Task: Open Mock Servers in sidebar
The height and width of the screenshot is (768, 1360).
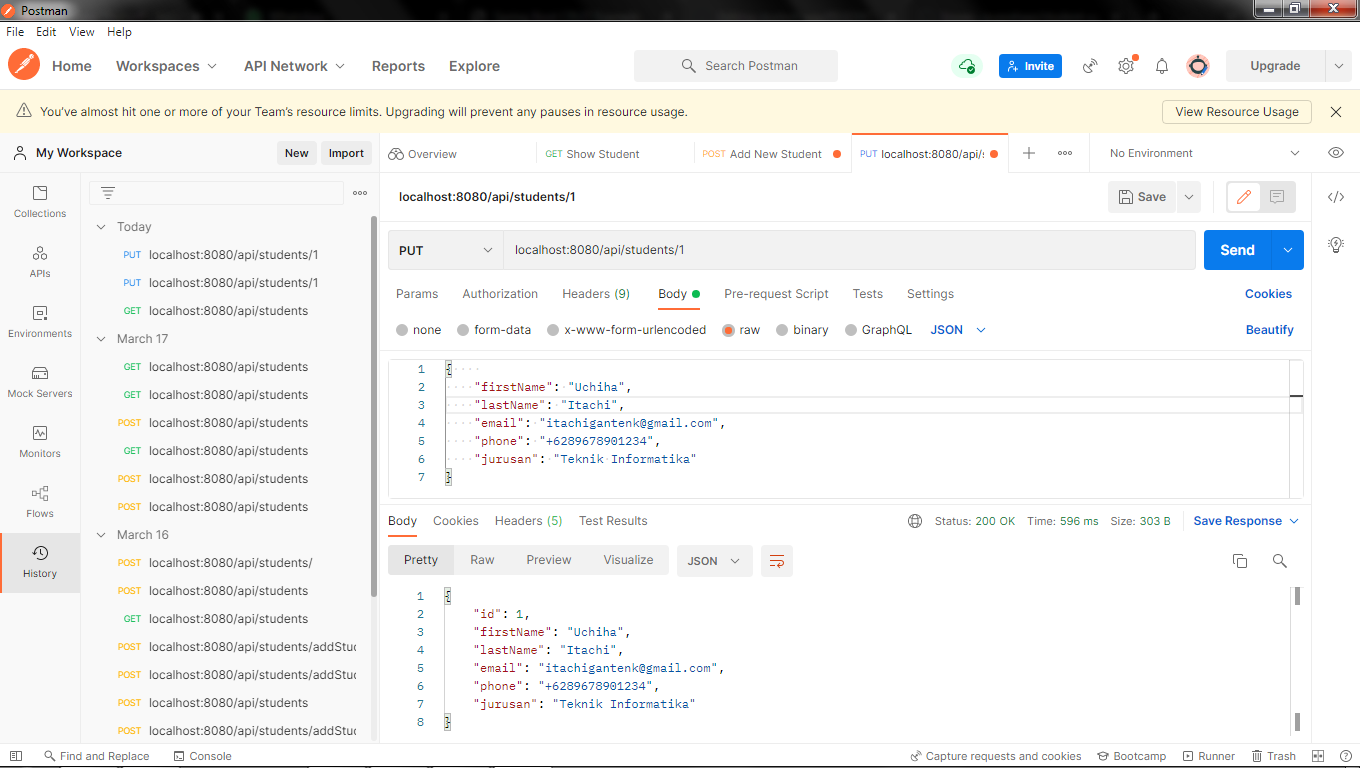Action: pos(40,381)
